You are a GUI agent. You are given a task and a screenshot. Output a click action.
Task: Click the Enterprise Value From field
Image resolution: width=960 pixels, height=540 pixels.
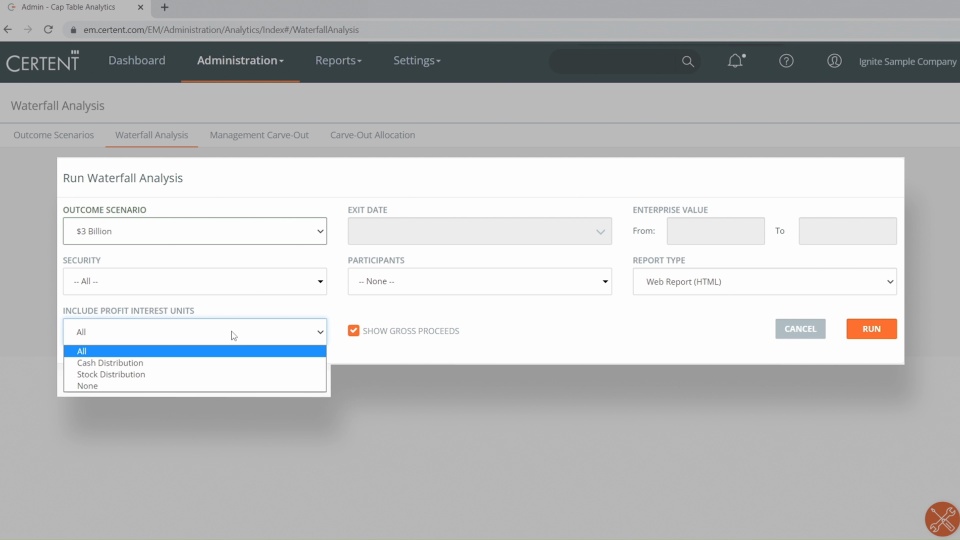pos(715,231)
